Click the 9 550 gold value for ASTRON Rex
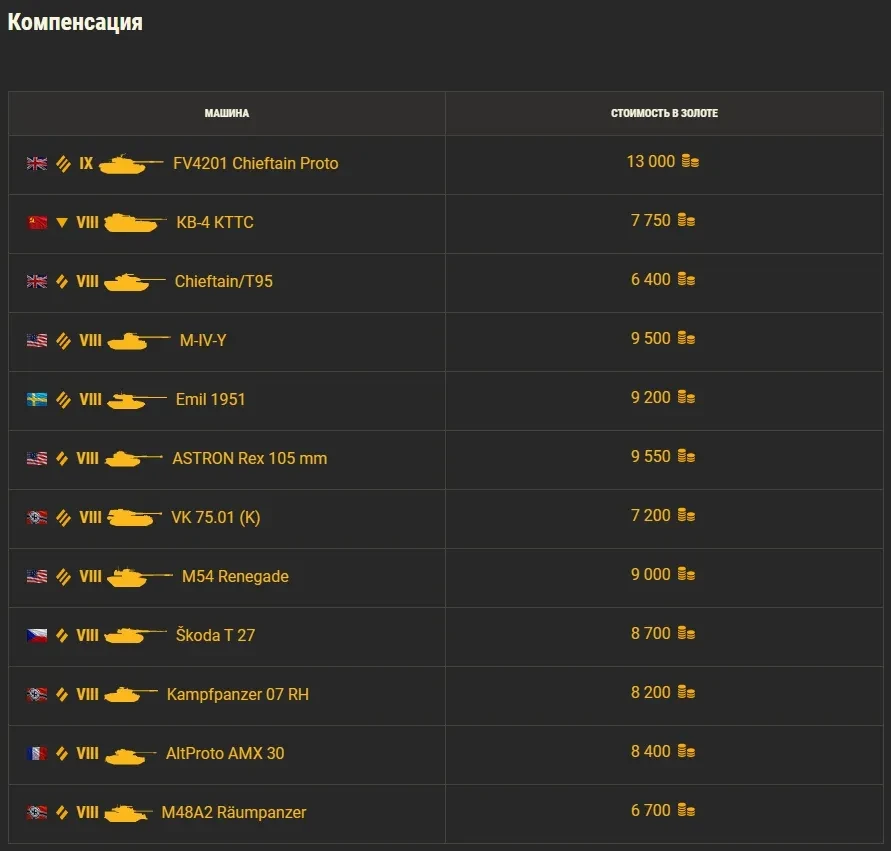The height and width of the screenshot is (851, 891). pos(650,456)
